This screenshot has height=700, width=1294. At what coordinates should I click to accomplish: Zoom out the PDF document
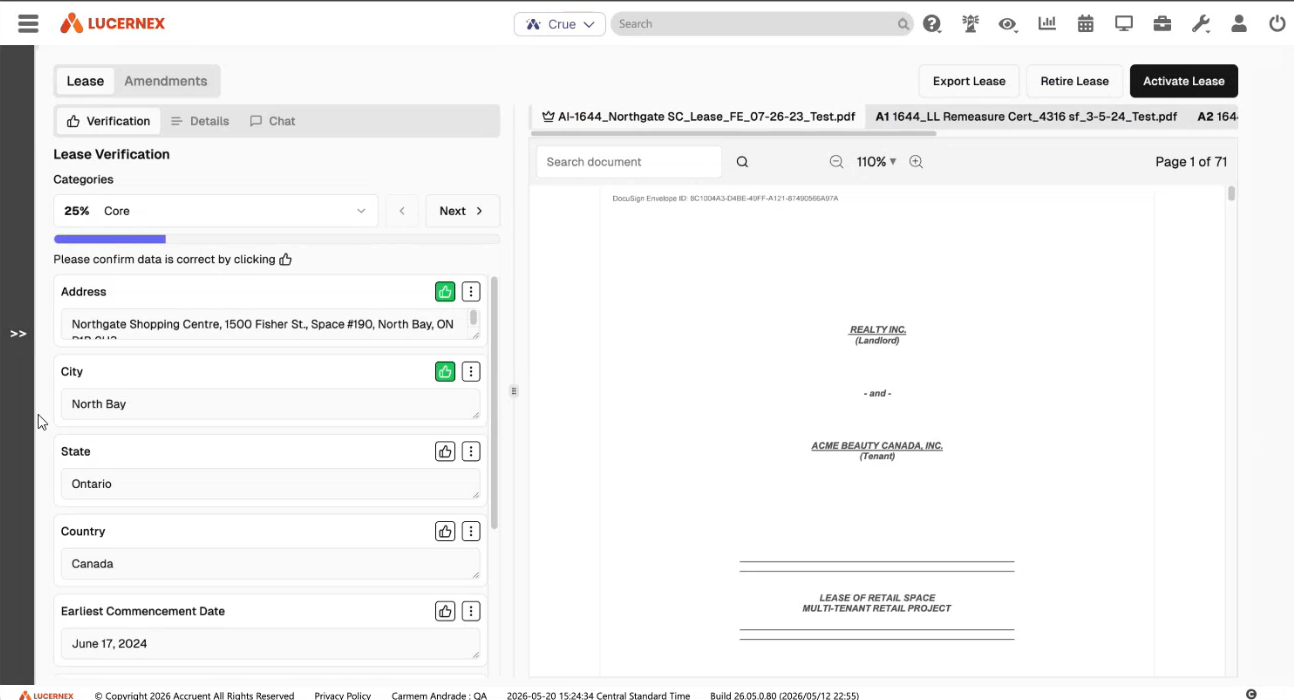pos(836,162)
